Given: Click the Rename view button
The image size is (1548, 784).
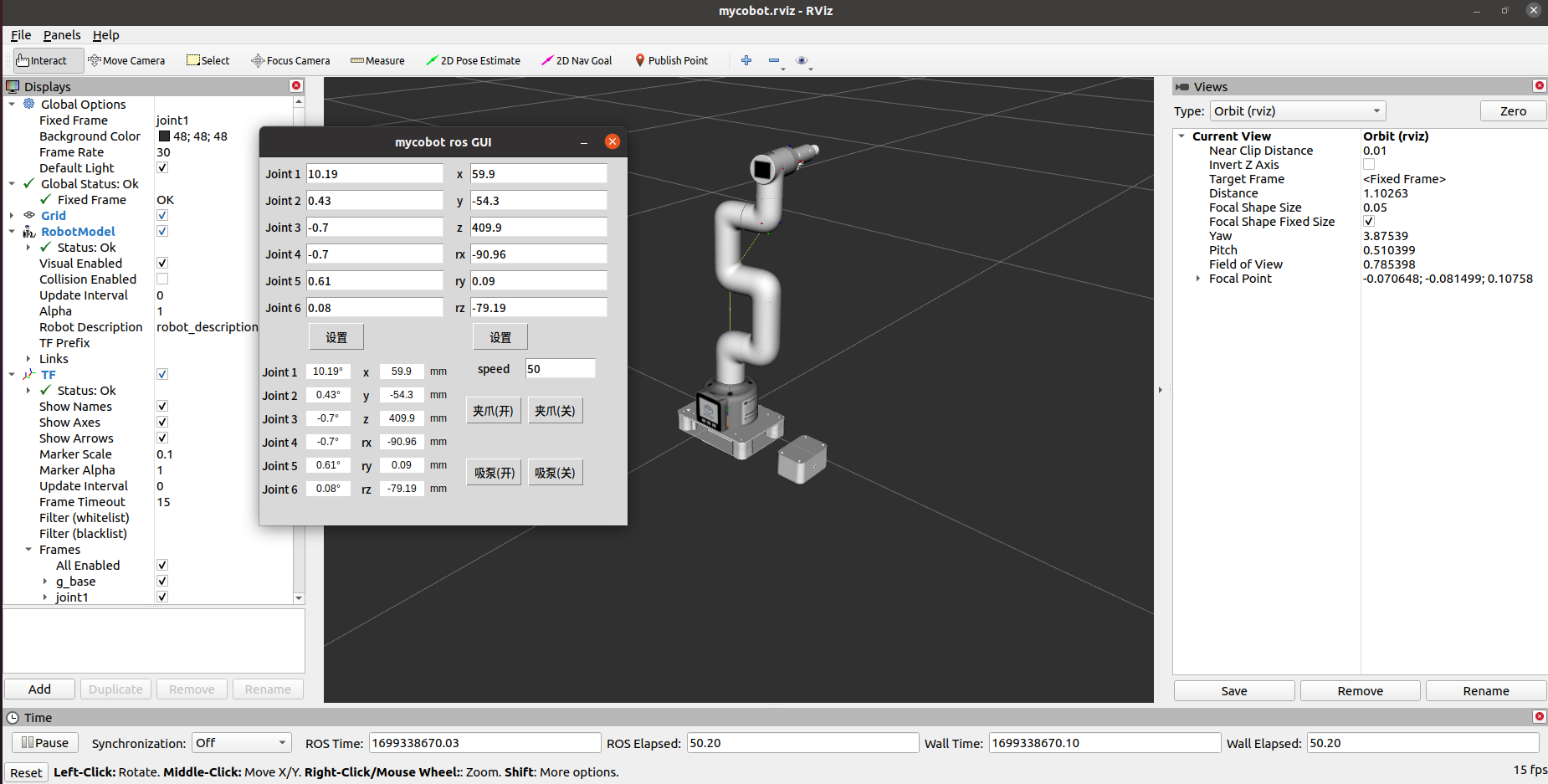Looking at the screenshot, I should (x=1486, y=690).
